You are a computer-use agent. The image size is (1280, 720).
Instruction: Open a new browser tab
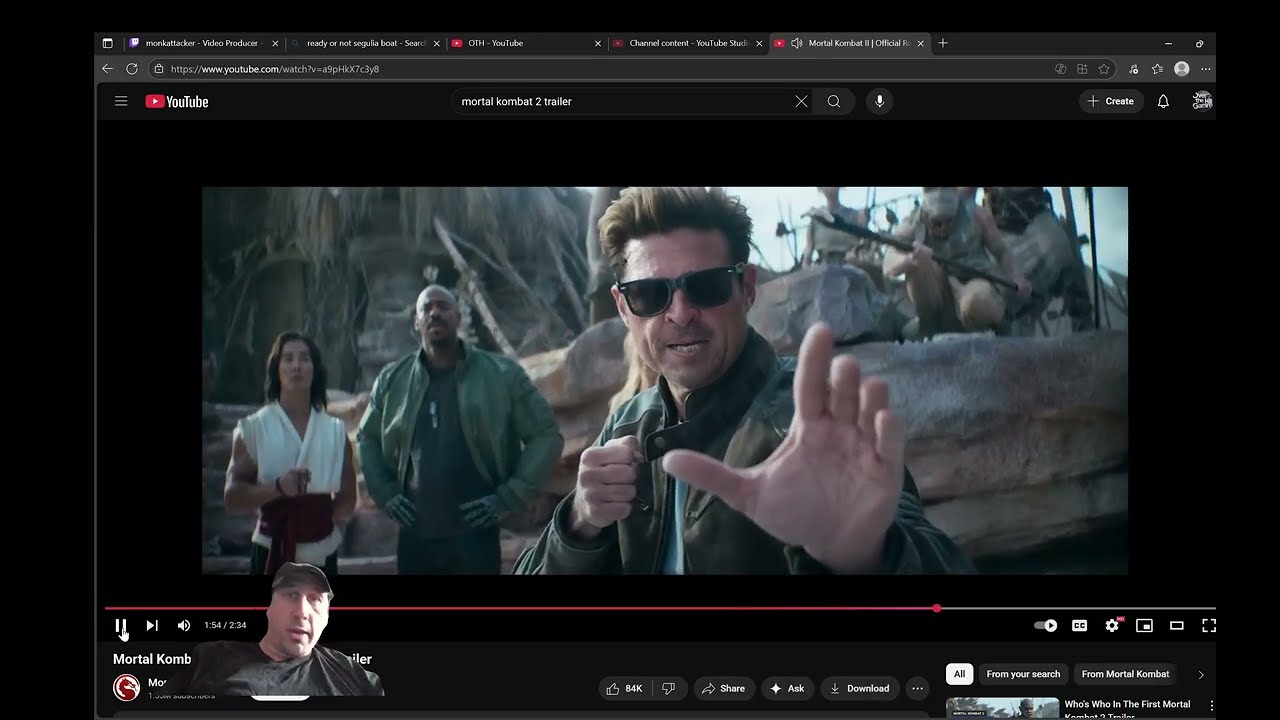(943, 43)
